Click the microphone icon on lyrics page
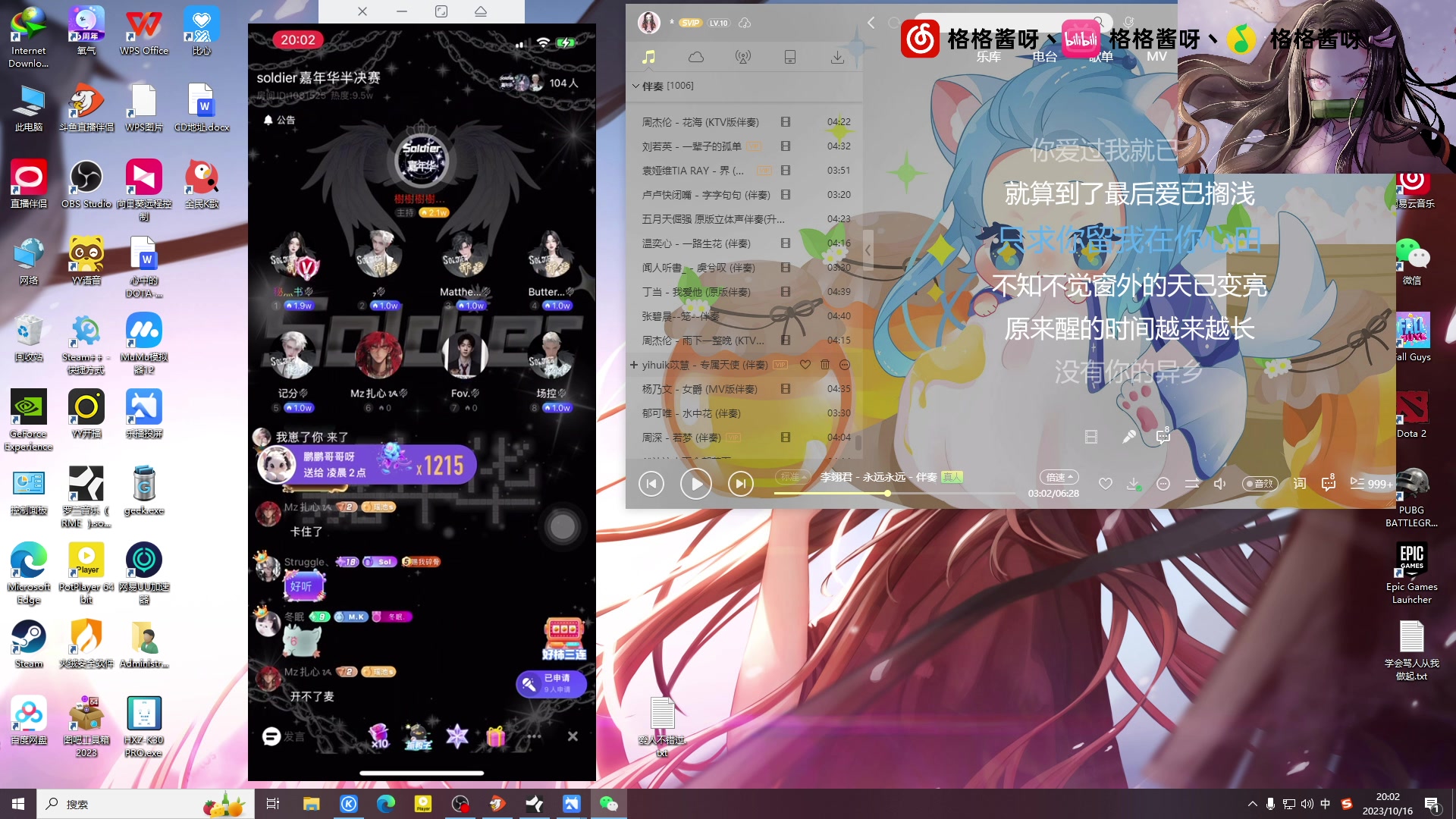The width and height of the screenshot is (1456, 819). point(1128,436)
